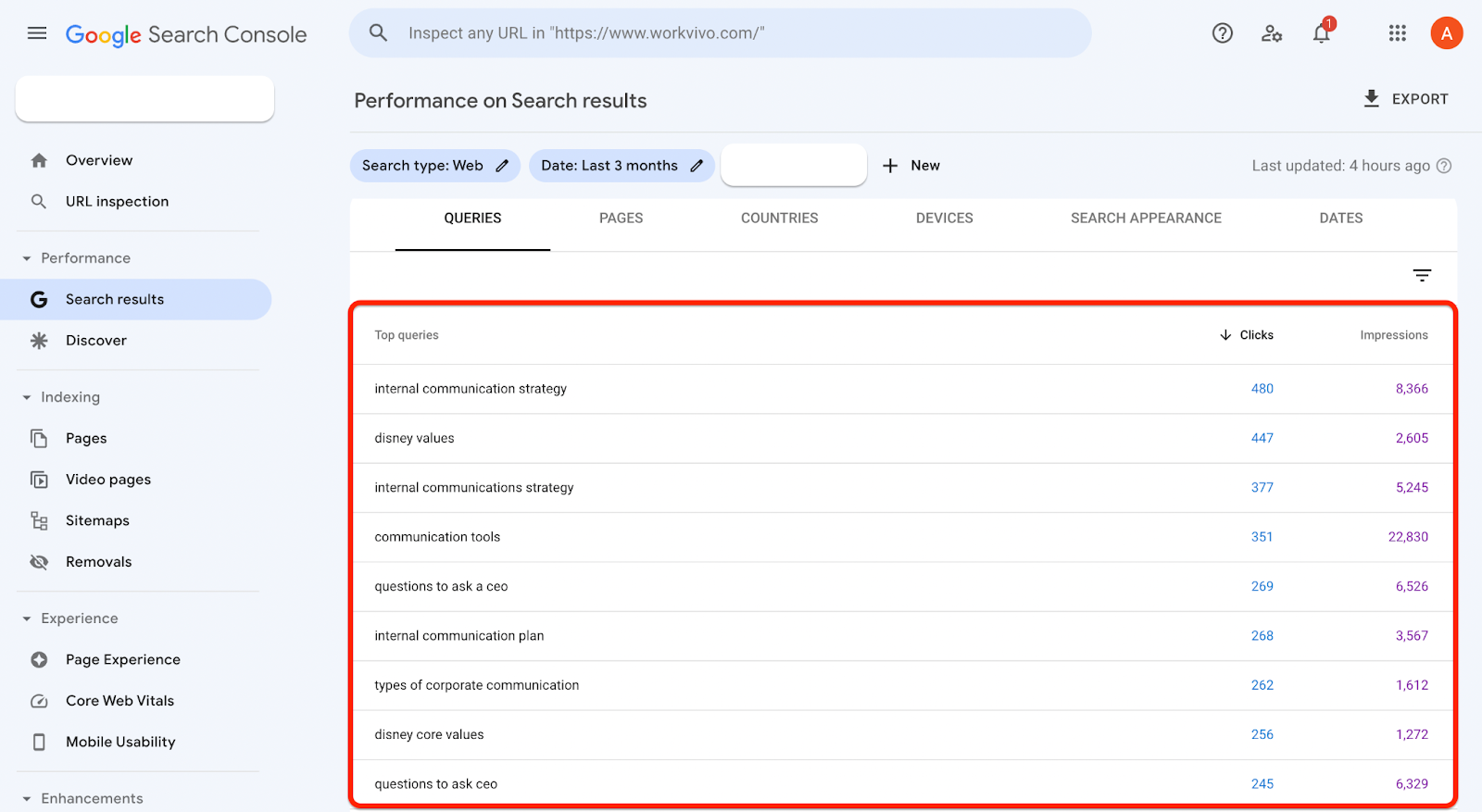Switch to the Countries tab
Viewport: 1482px width, 812px height.
(x=779, y=219)
